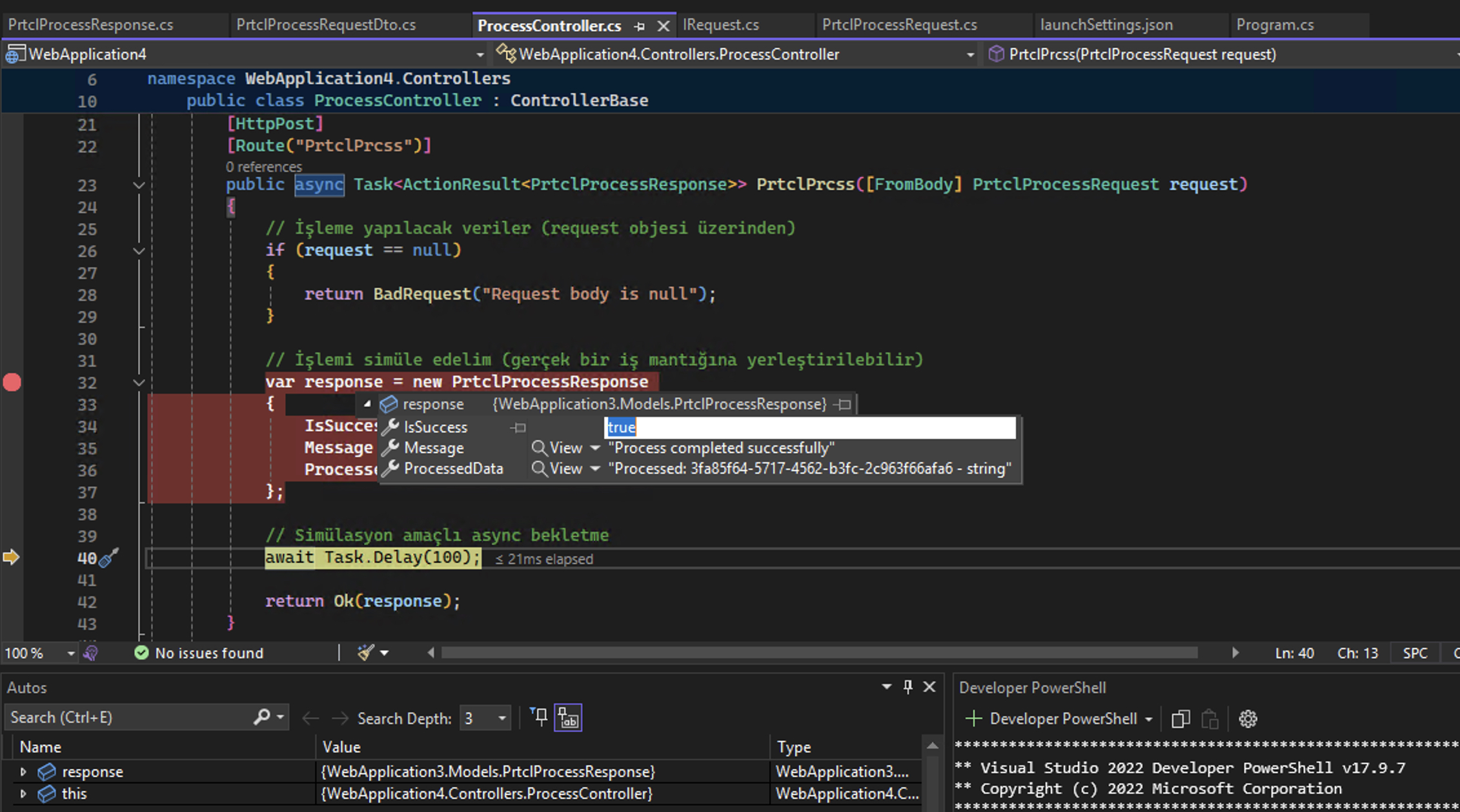Switch to the Program.cs tab
Image resolution: width=1460 pixels, height=812 pixels.
point(1275,25)
